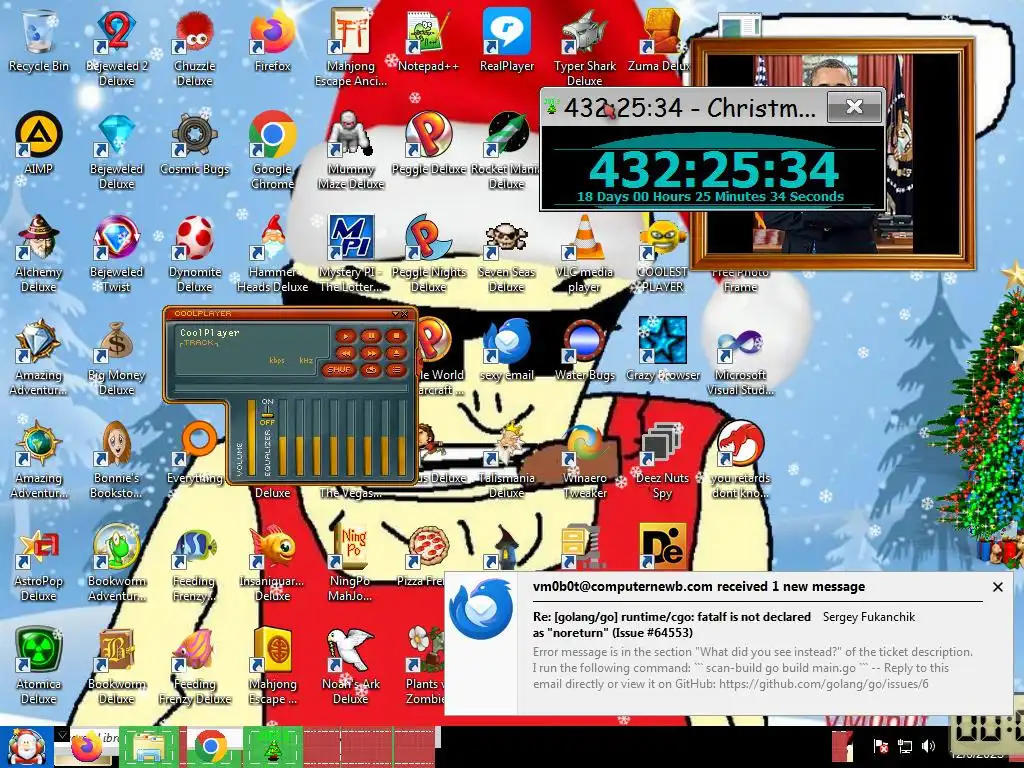The image size is (1024, 768).
Task: Open the Deez Nuts Spy shortcut
Action: pyautogui.click(x=662, y=458)
